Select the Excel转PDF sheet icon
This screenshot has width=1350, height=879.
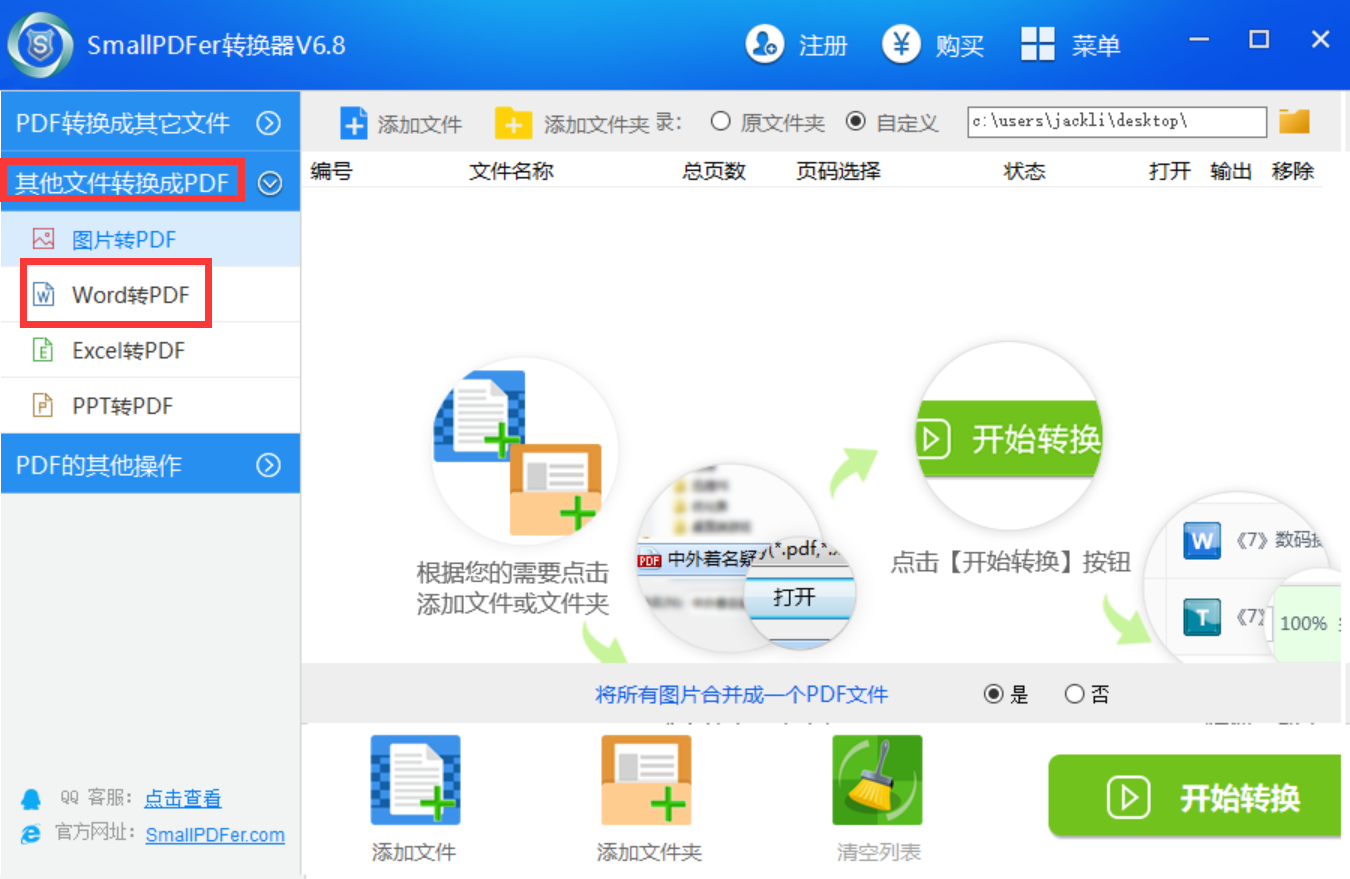(43, 350)
